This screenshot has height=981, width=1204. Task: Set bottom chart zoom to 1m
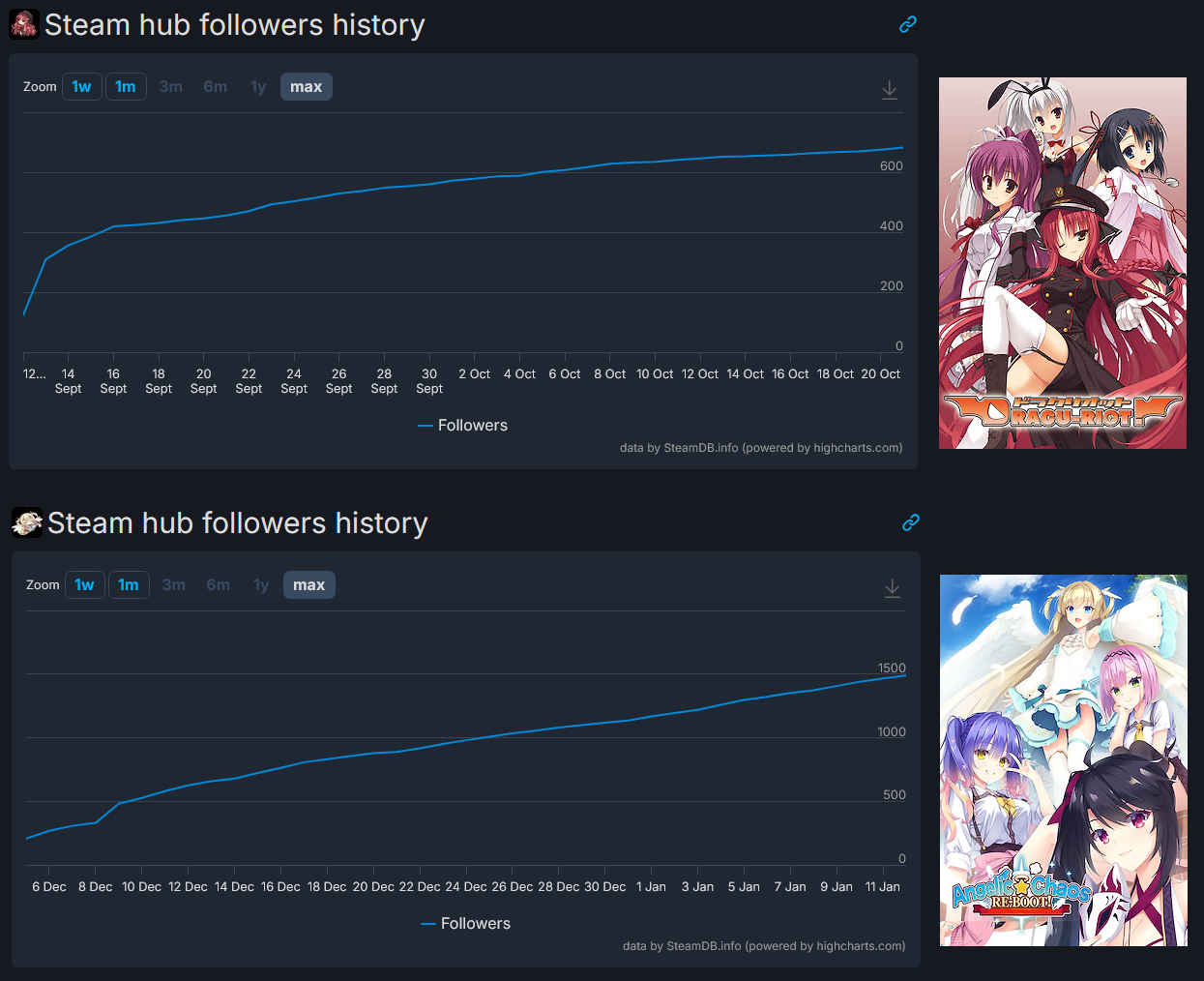129,585
